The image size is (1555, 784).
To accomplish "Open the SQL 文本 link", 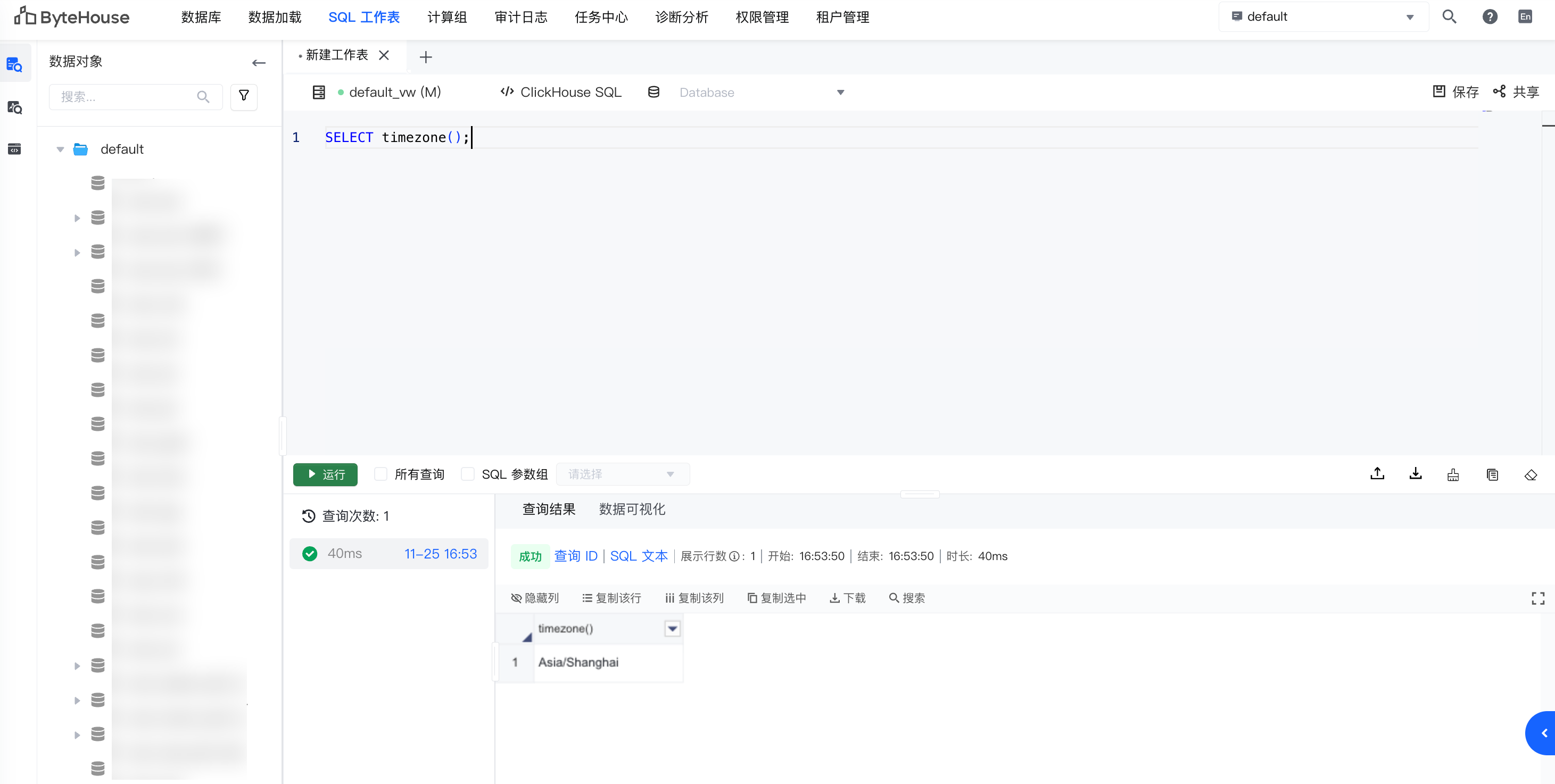I will point(639,556).
